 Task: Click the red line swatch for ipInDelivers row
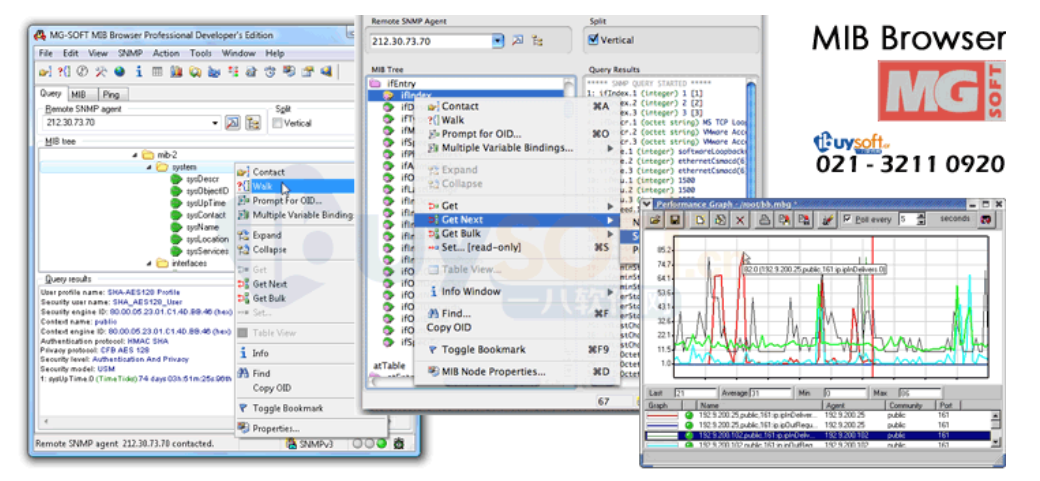[663, 415]
